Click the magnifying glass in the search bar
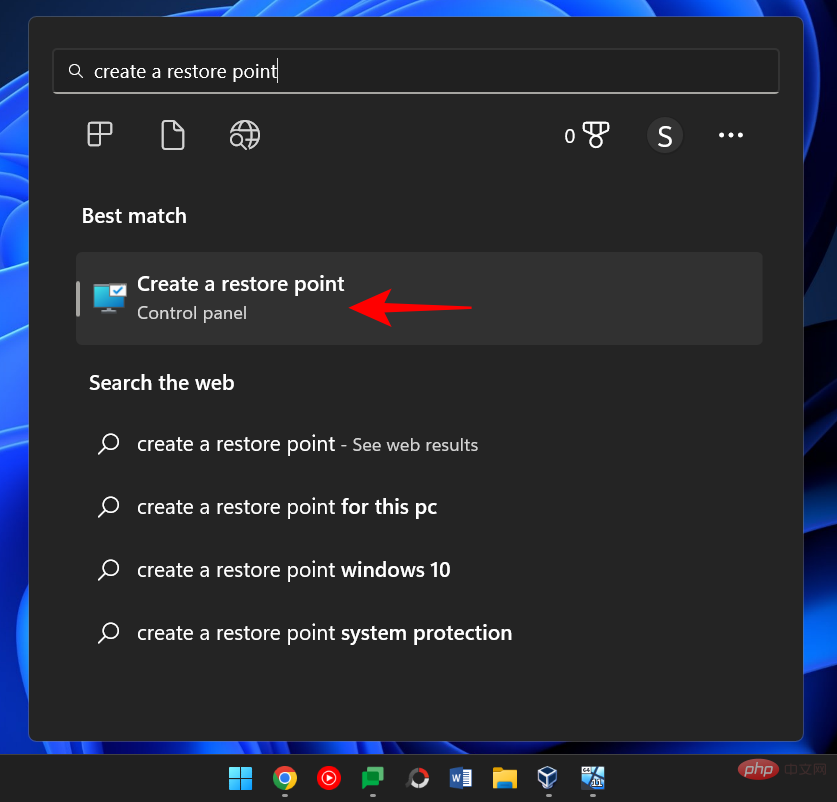Screen dimensions: 837x802 (75, 71)
